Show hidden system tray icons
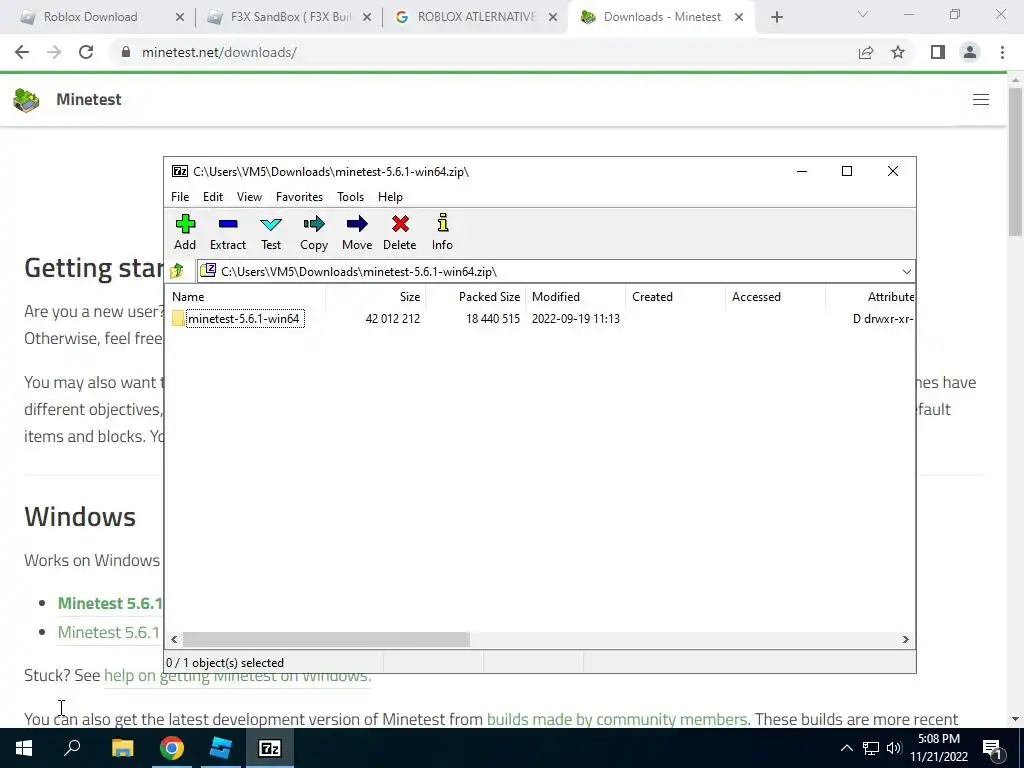Screen dimensions: 1024x768 tap(846, 748)
